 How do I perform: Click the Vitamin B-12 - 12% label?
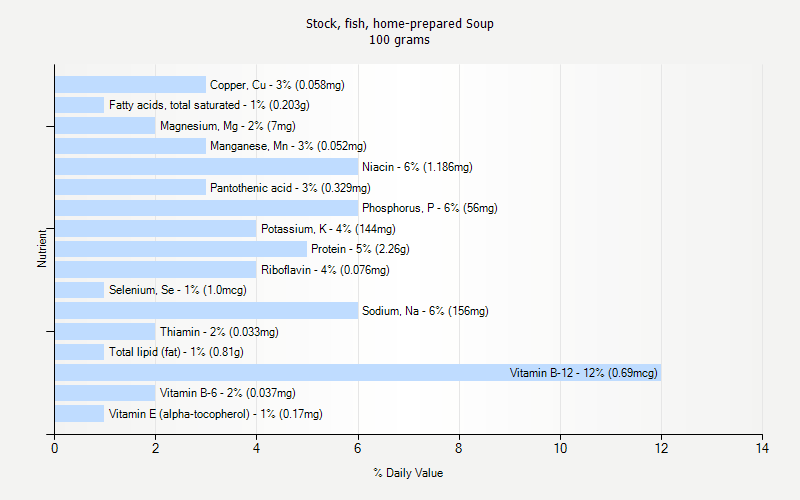click(584, 373)
